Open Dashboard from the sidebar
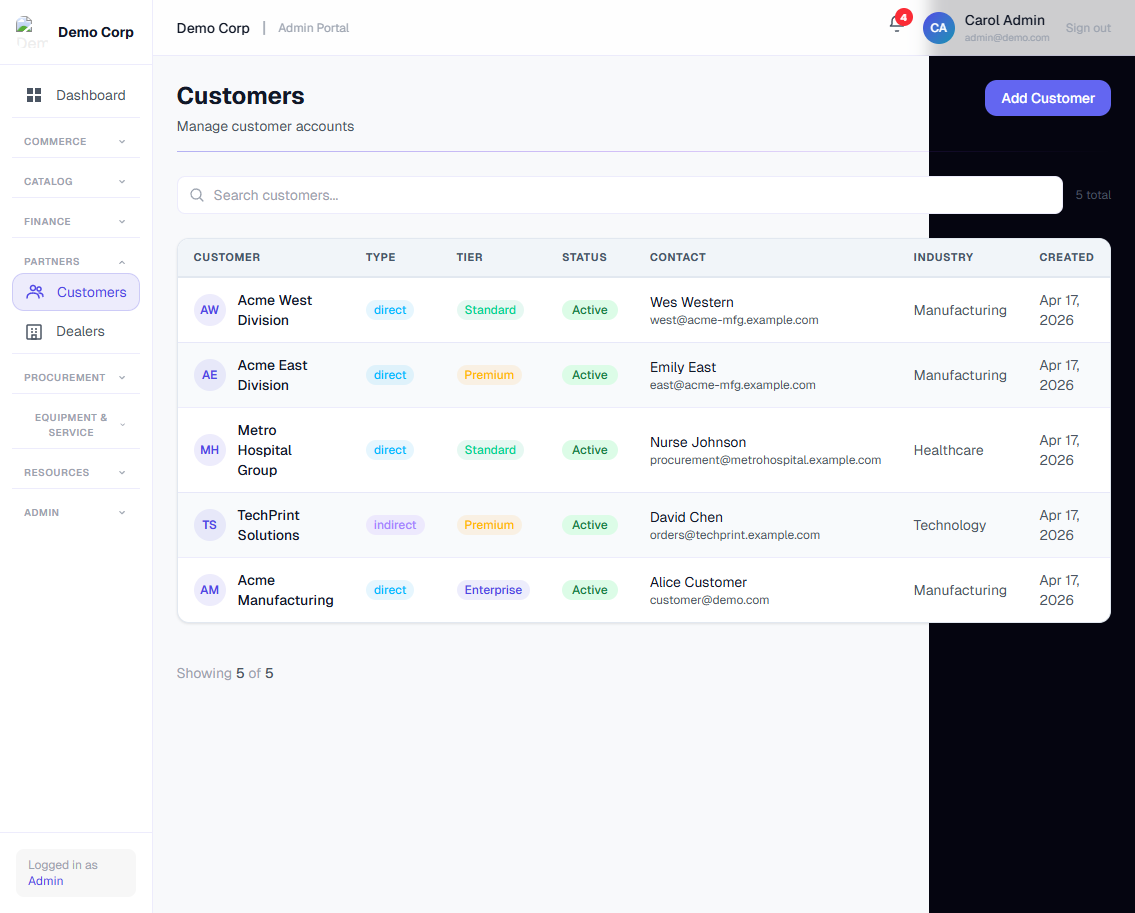The image size is (1135, 913). tap(75, 95)
